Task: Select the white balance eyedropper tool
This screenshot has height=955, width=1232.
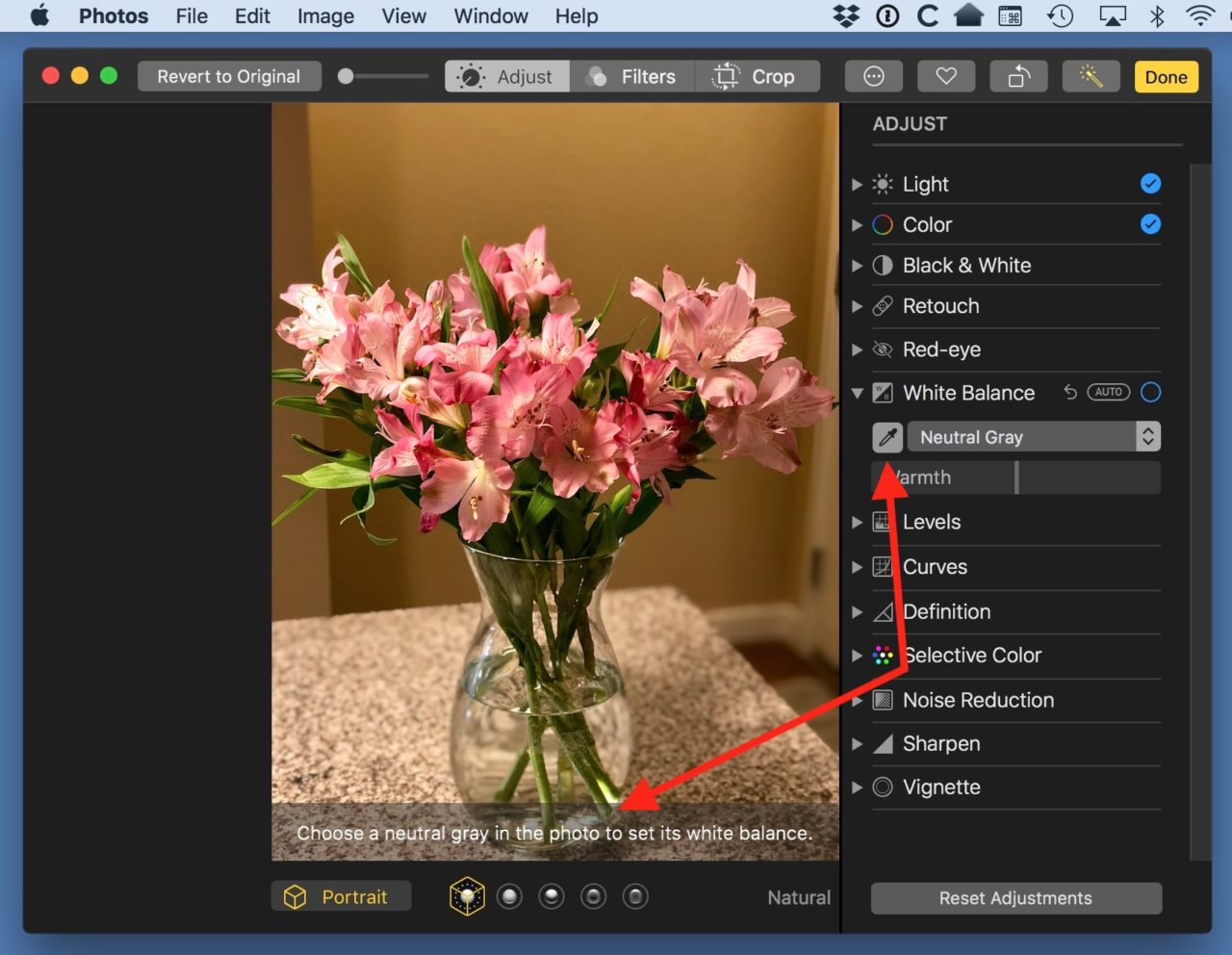Action: point(887,437)
